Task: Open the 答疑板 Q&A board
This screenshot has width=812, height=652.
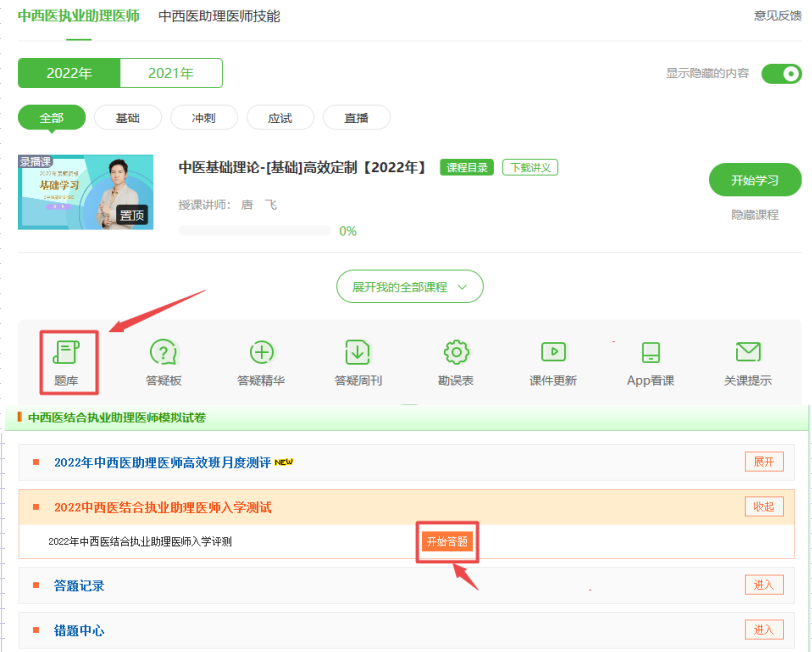Action: point(163,362)
